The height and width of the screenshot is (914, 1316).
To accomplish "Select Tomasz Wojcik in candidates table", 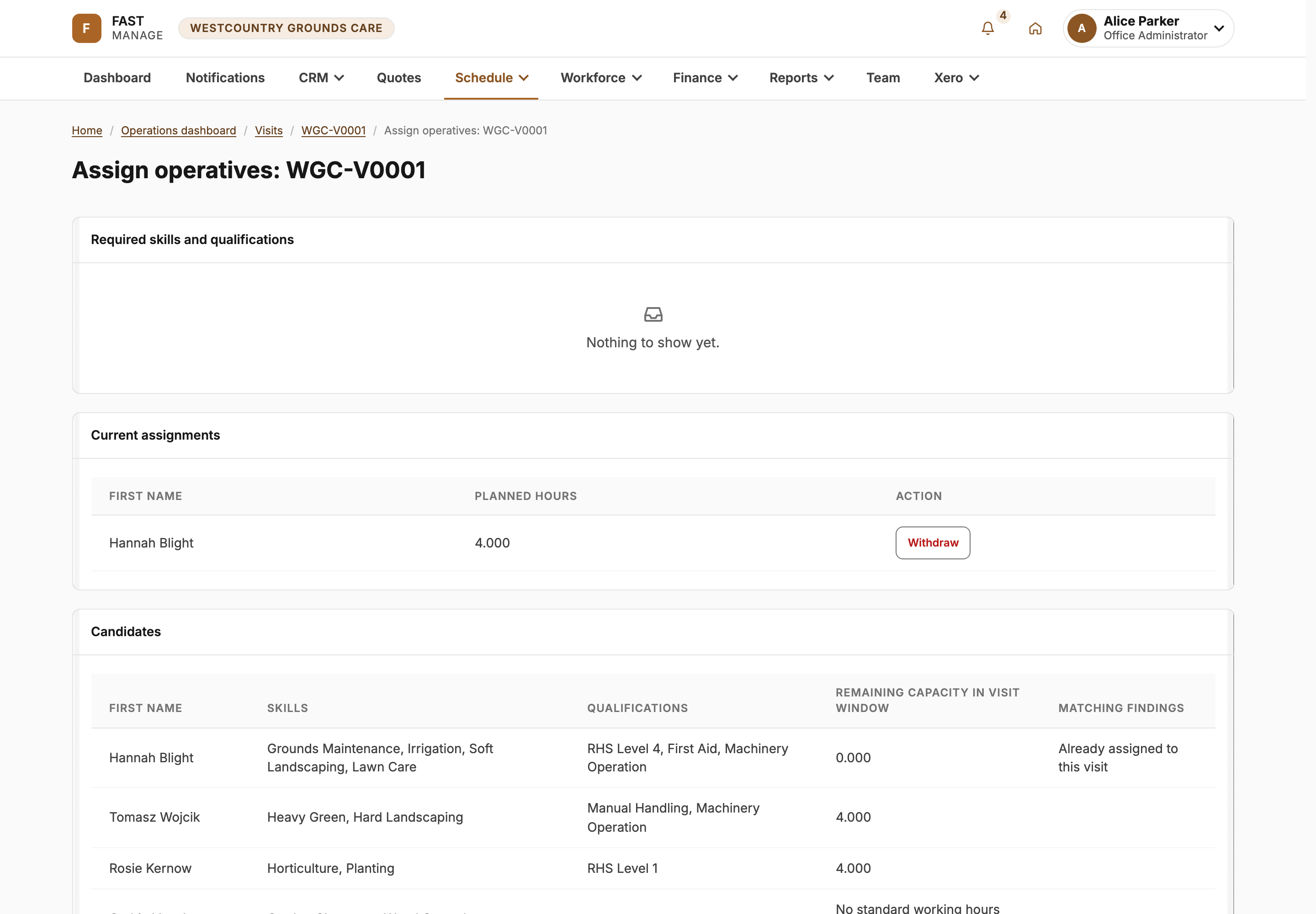I will point(154,817).
